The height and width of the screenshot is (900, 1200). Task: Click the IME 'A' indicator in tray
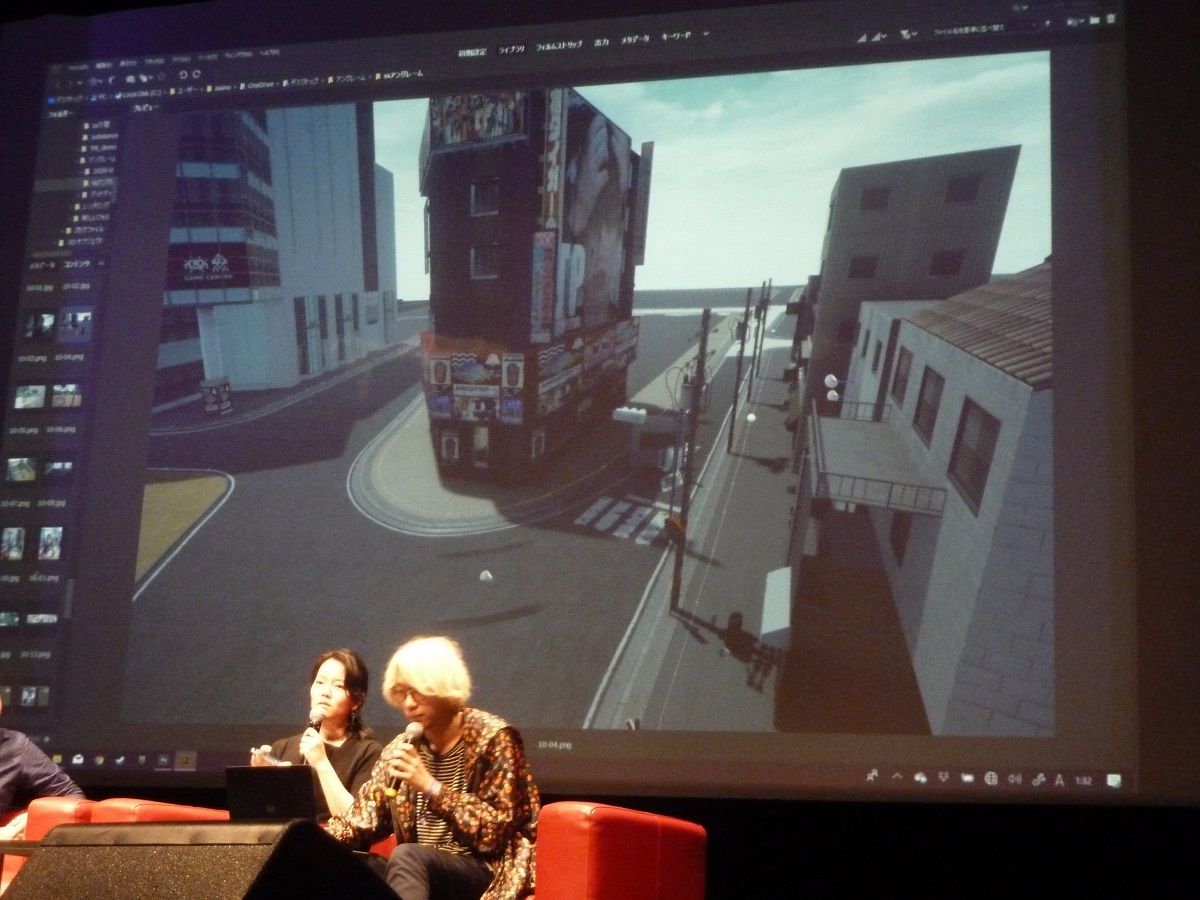(x=1059, y=779)
